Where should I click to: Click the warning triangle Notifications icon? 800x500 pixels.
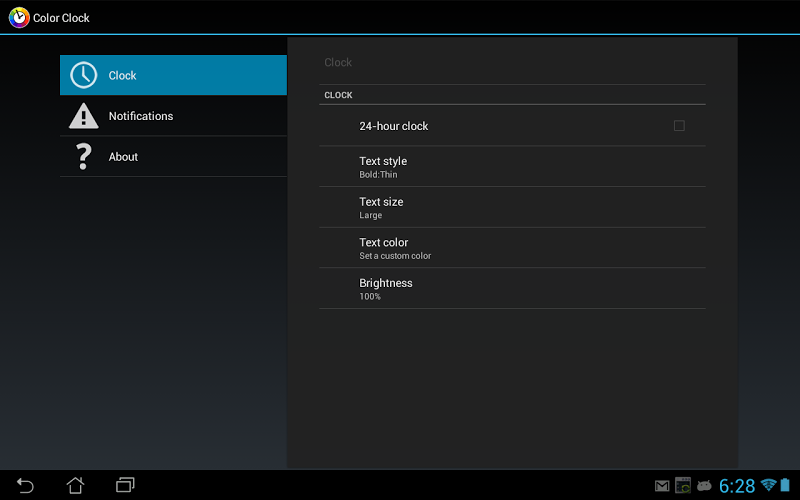84,116
